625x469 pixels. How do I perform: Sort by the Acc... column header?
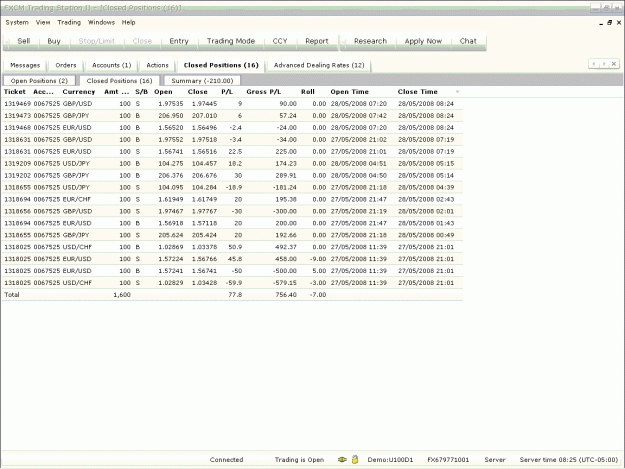click(43, 92)
